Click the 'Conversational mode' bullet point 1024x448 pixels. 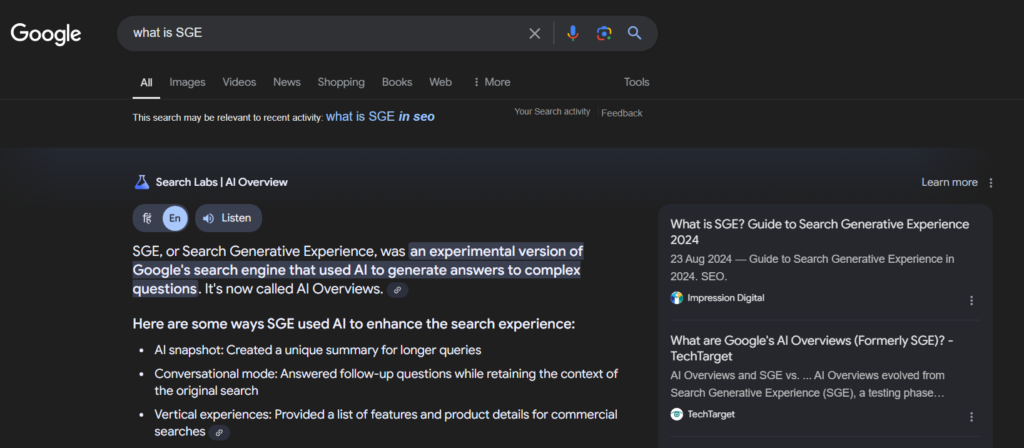pyautogui.click(x=386, y=383)
